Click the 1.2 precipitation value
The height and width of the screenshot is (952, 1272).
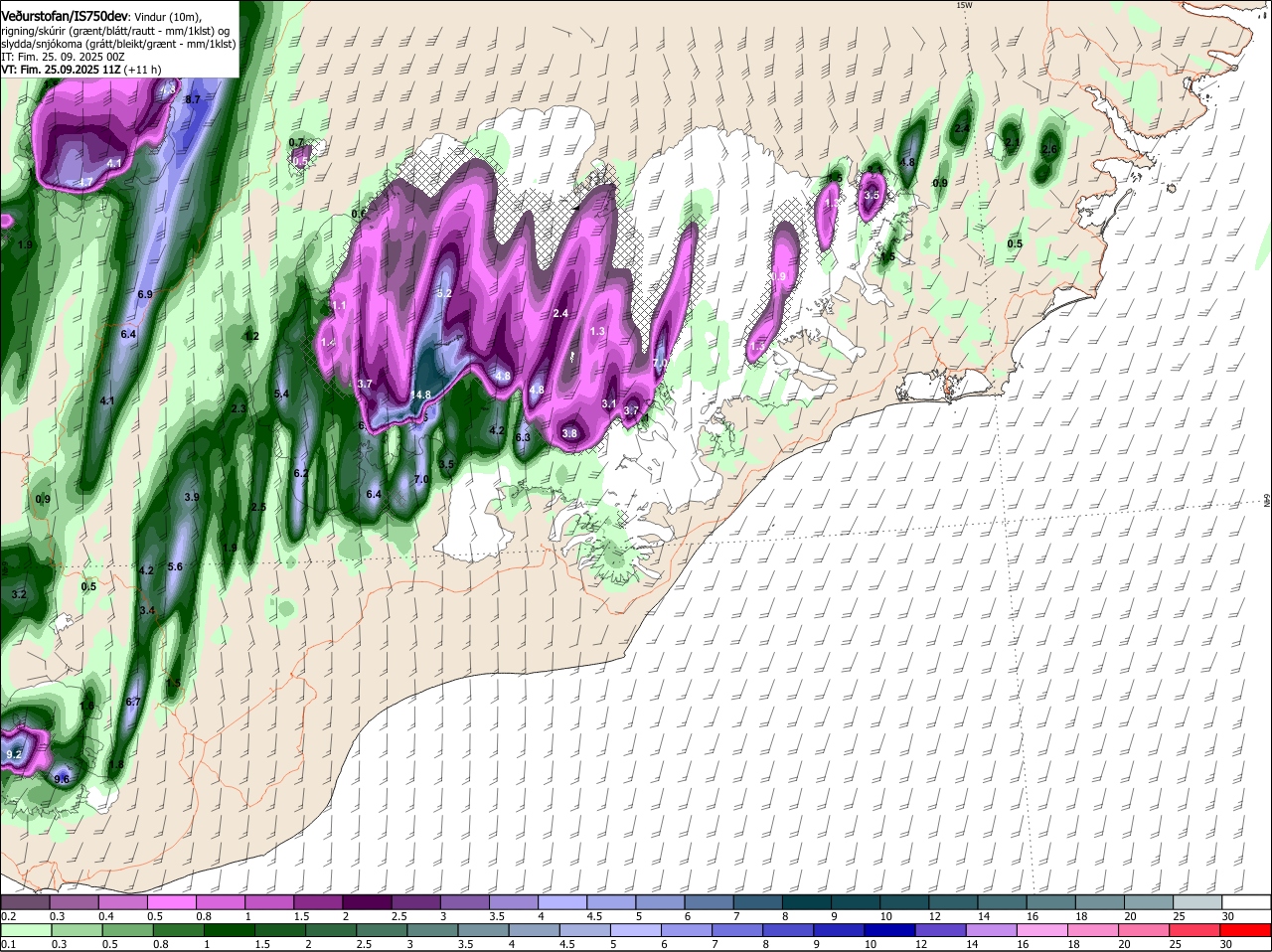[251, 336]
